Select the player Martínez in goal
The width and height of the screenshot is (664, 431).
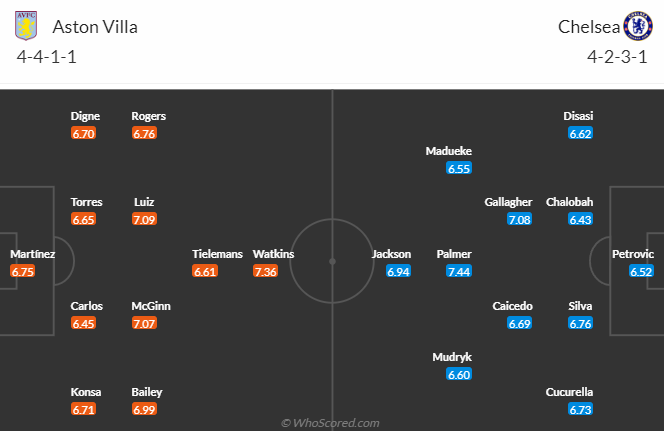33,254
